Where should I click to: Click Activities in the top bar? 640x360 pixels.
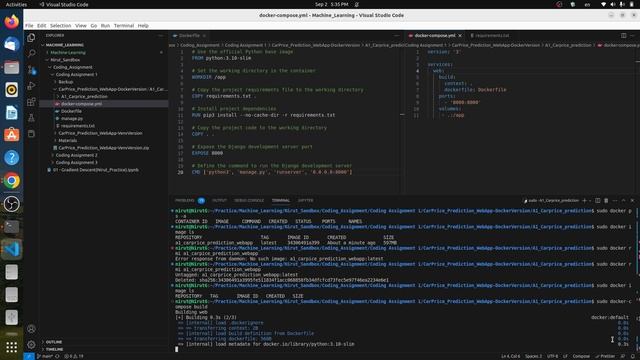pos(16,4)
